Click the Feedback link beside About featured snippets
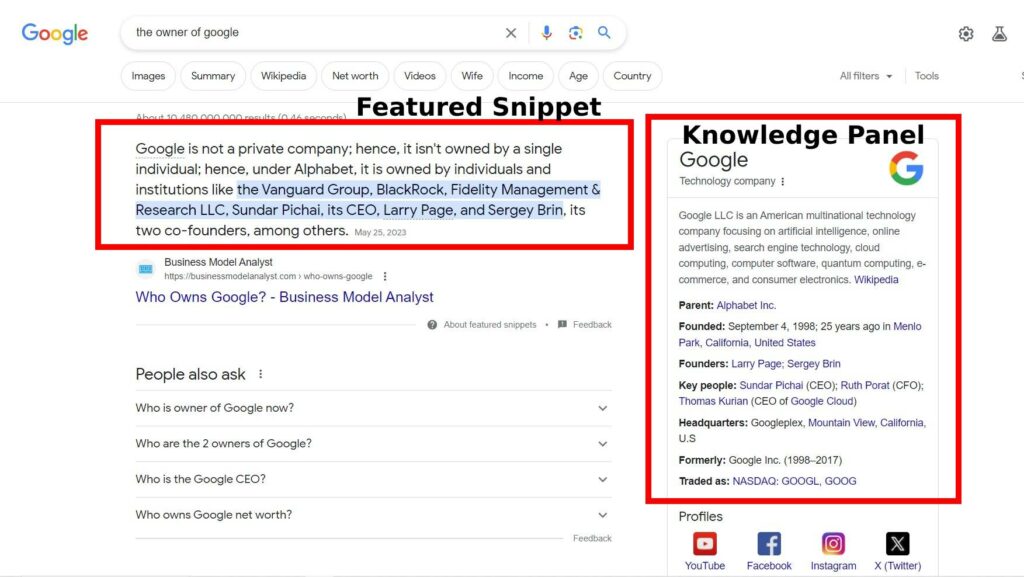 tap(592, 324)
